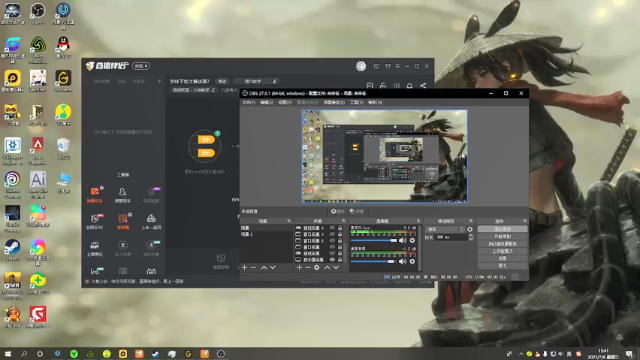Open 桌面音频 audio settings gear in mixer
This screenshot has width=640, height=360.
tap(412, 261)
